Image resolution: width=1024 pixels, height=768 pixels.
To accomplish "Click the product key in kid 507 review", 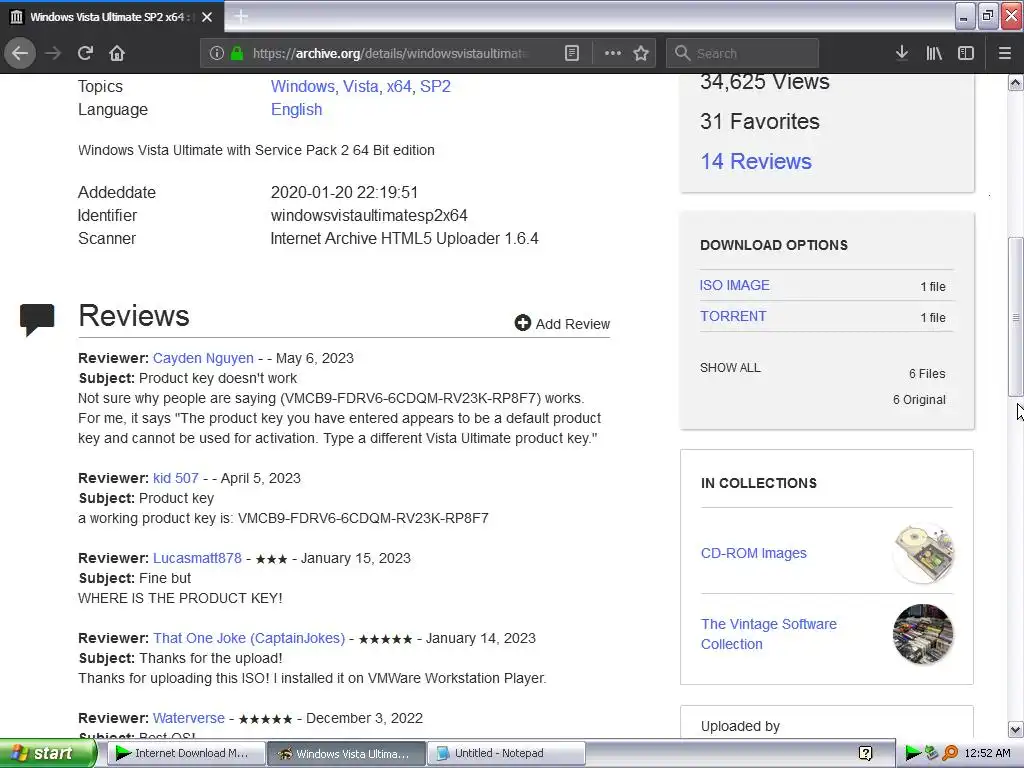I will [363, 518].
